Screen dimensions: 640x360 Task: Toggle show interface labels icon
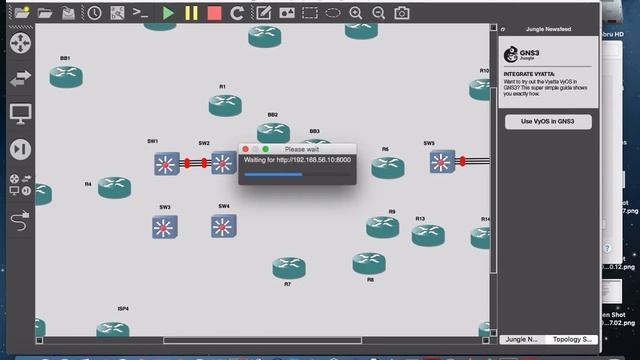tap(117, 13)
